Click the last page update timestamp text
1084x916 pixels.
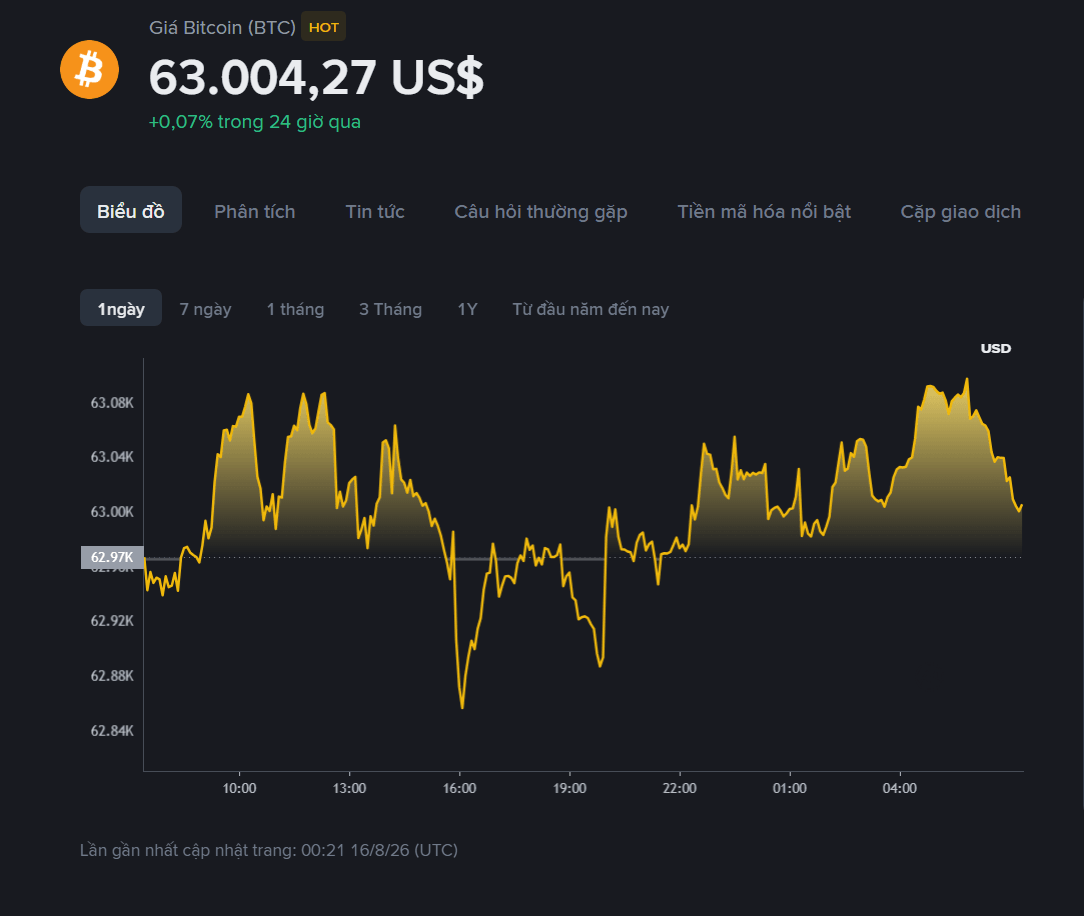269,850
